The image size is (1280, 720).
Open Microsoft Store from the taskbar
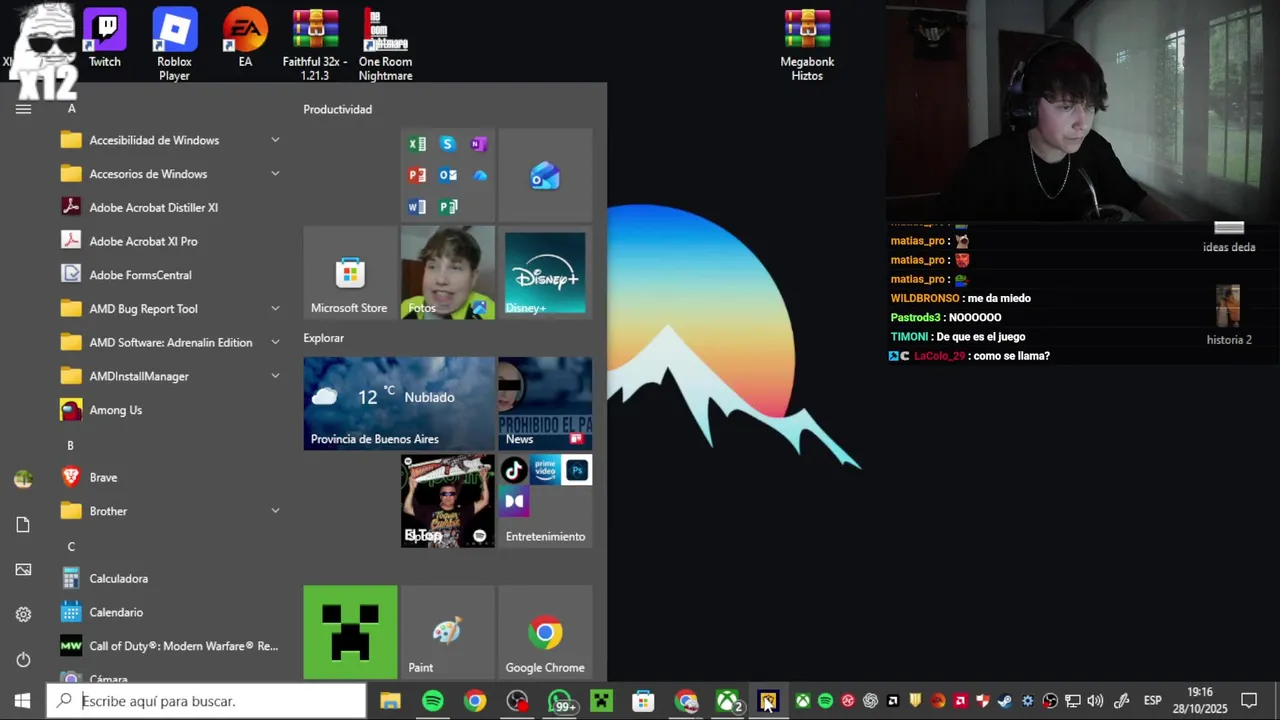point(643,701)
